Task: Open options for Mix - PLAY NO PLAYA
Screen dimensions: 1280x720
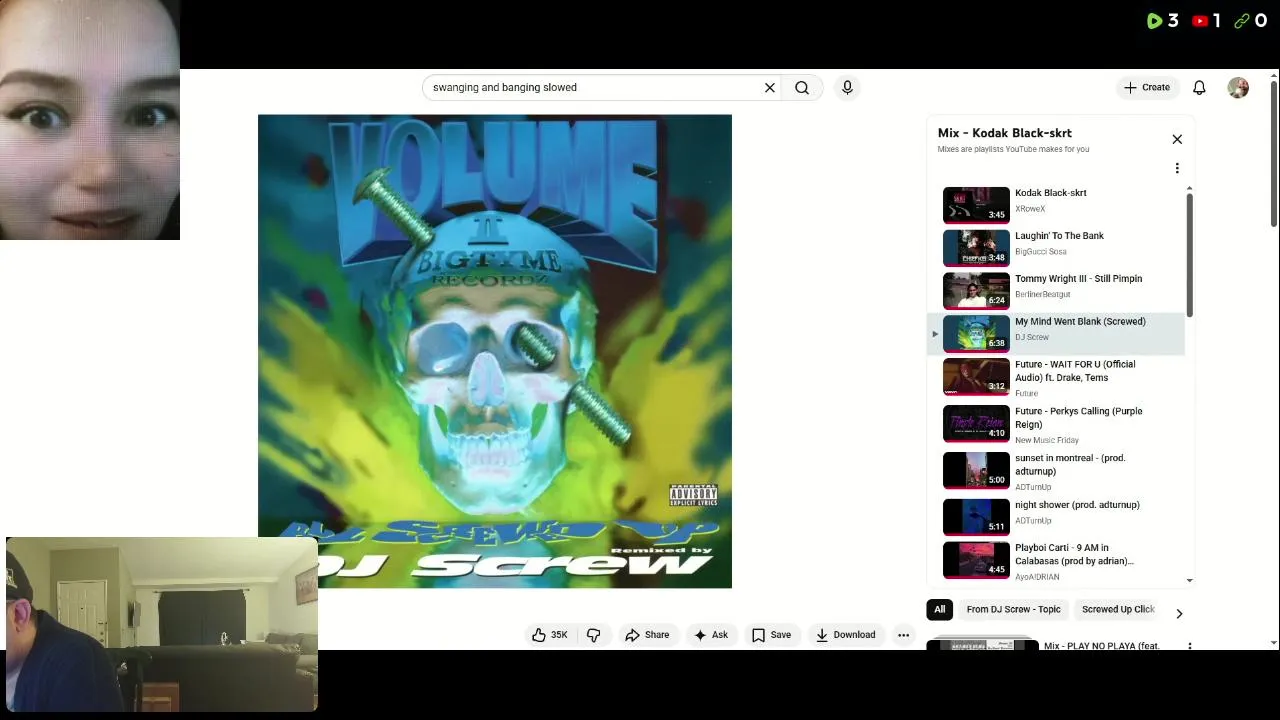Action: point(1190,646)
